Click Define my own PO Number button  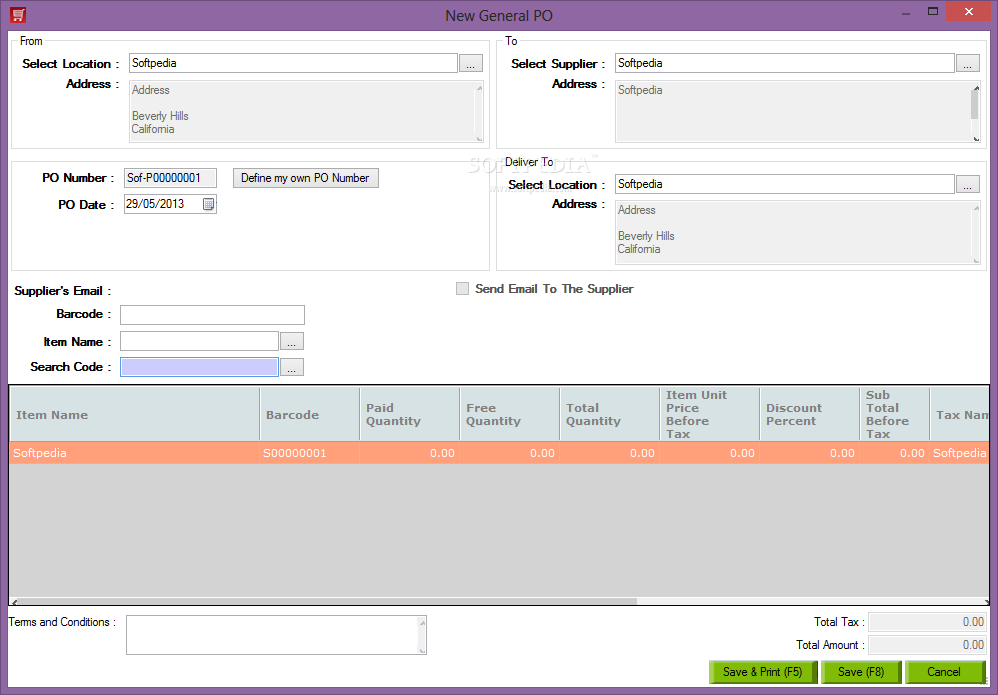pyautogui.click(x=306, y=178)
